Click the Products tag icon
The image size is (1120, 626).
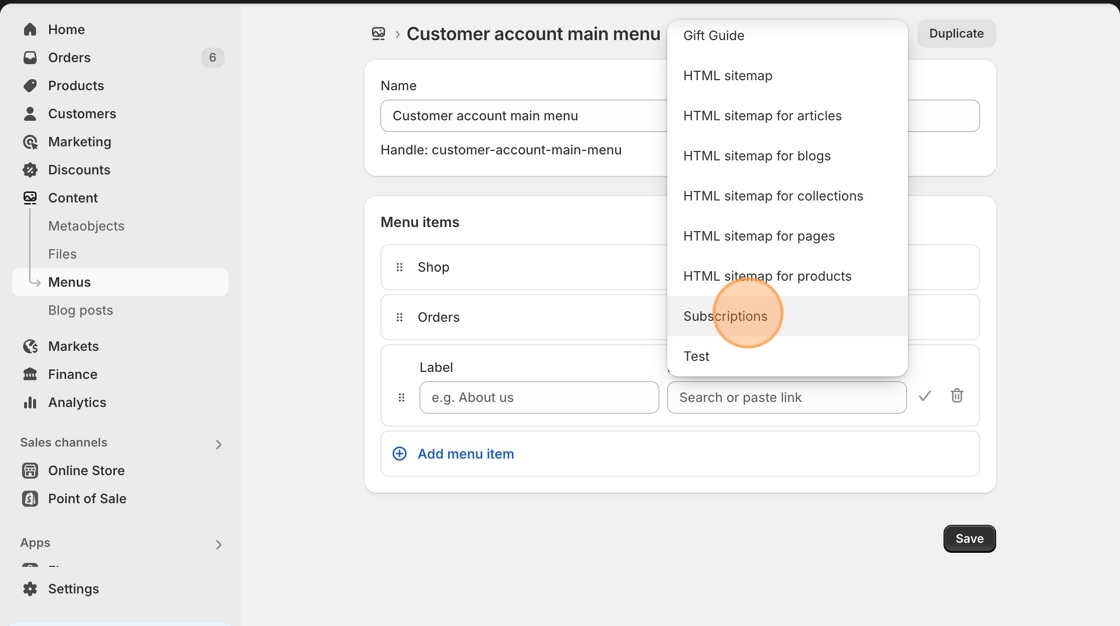coord(30,86)
